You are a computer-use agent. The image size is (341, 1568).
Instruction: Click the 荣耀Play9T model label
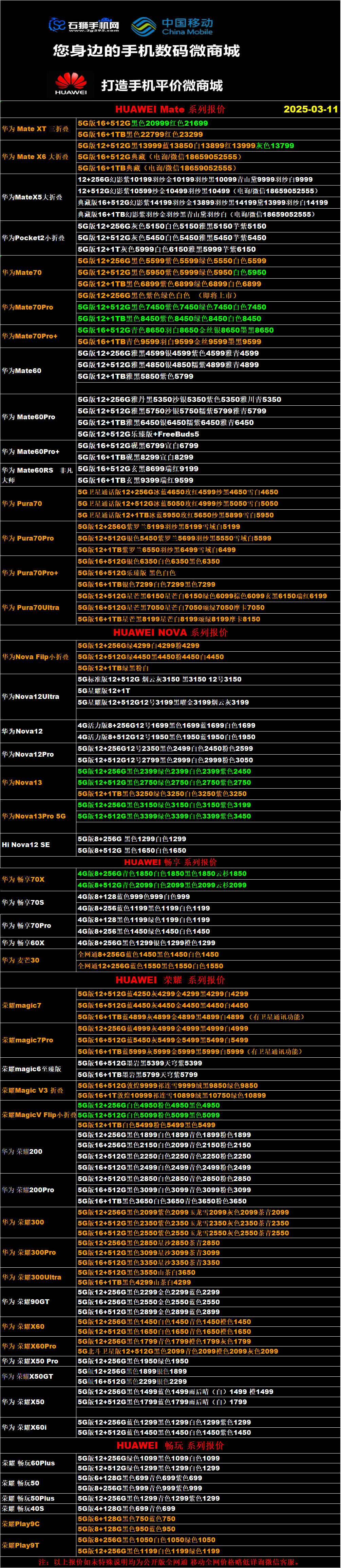pyautogui.click(x=21, y=1545)
